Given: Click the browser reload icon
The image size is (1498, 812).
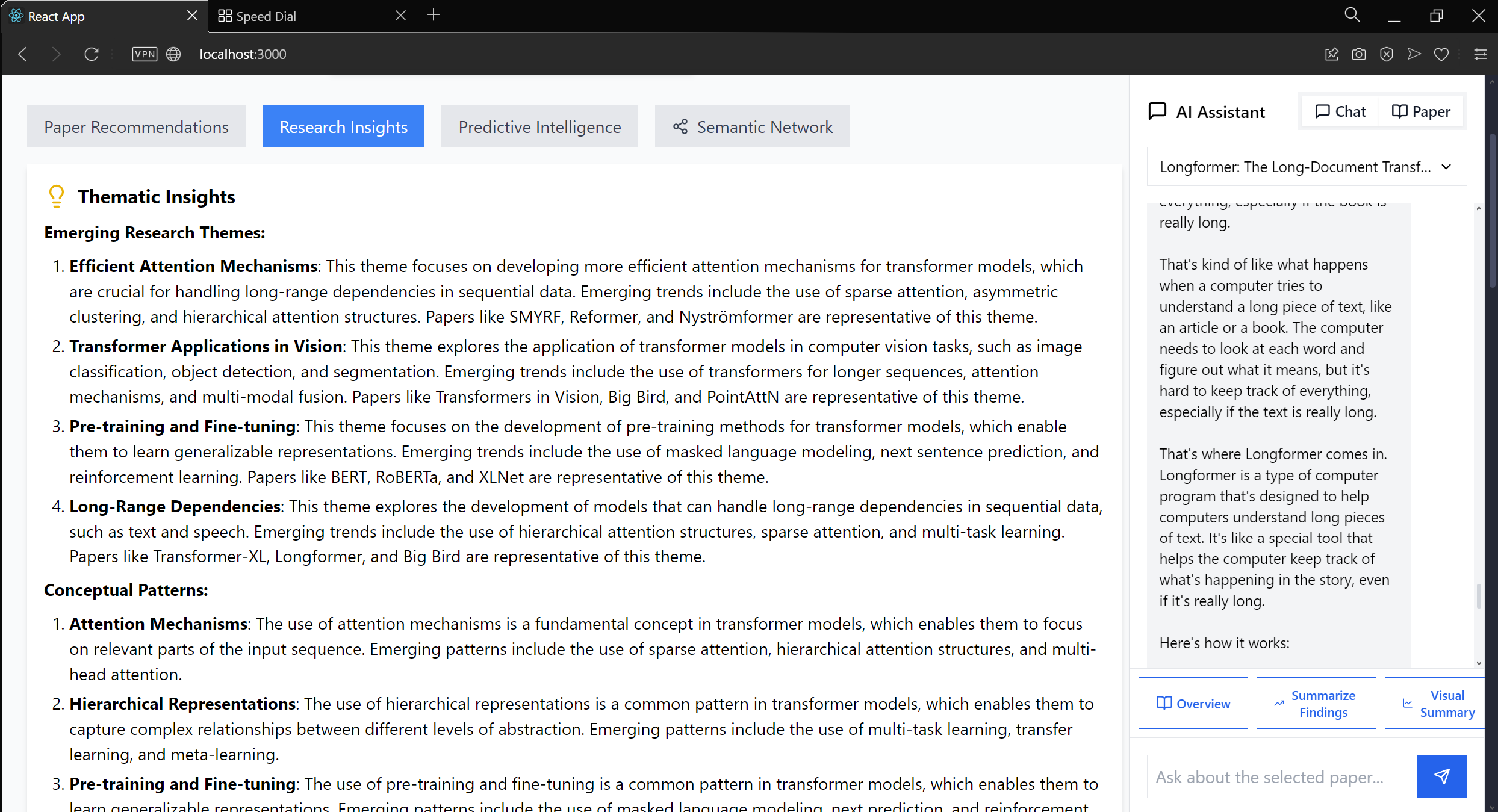Looking at the screenshot, I should (x=92, y=54).
